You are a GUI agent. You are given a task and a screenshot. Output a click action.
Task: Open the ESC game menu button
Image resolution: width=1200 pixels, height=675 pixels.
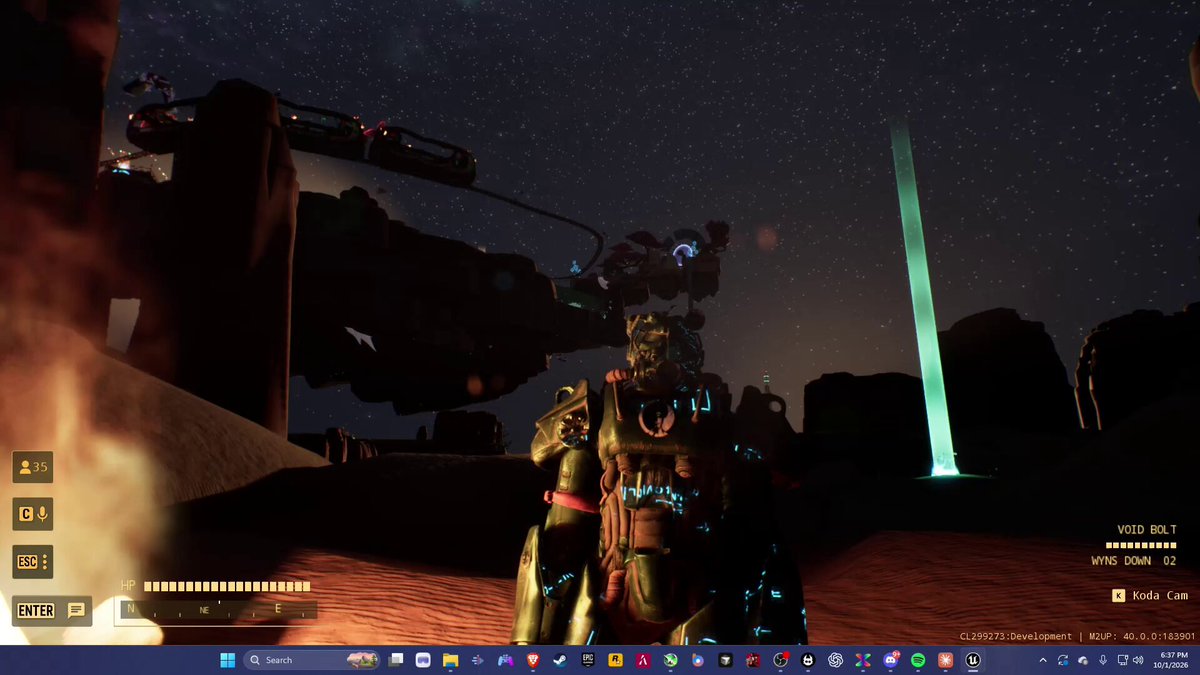[32, 562]
